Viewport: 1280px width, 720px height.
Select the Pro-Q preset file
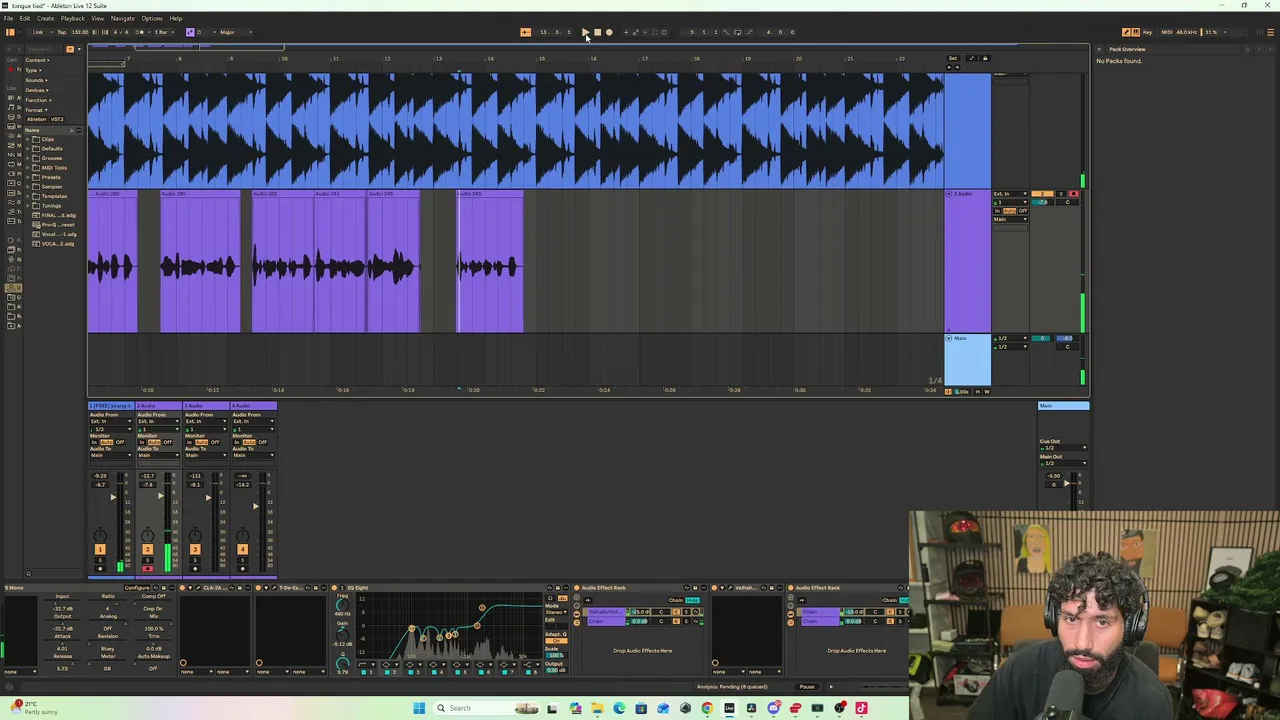56,225
